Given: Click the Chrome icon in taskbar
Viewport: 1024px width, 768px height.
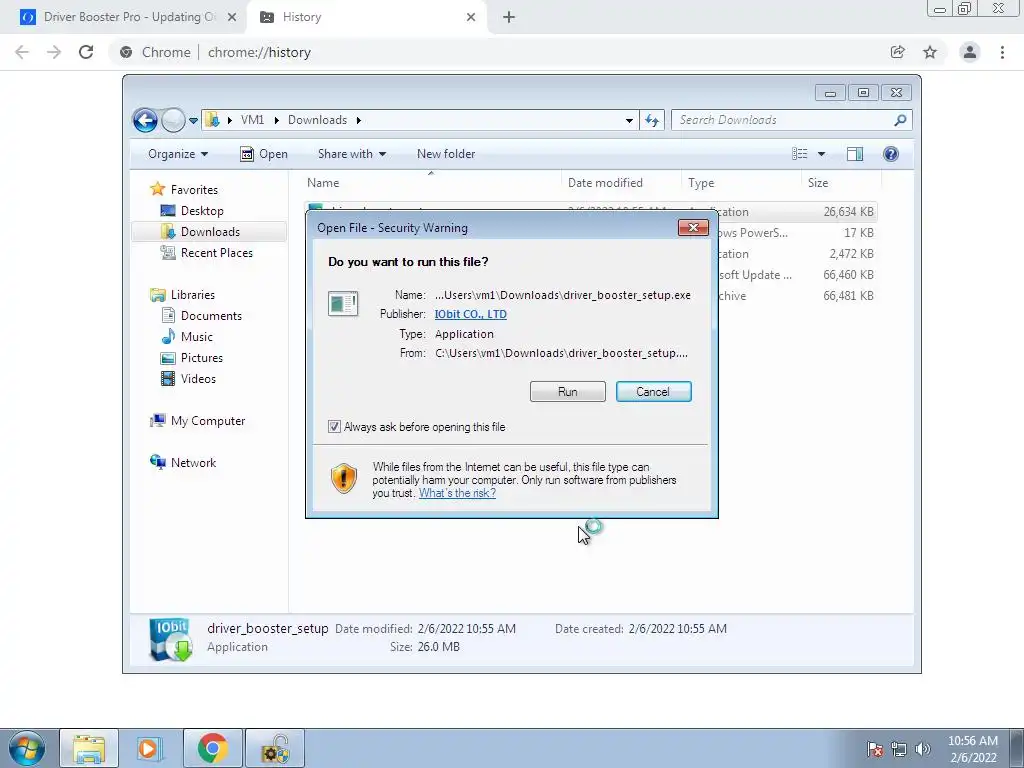Looking at the screenshot, I should tap(212, 748).
